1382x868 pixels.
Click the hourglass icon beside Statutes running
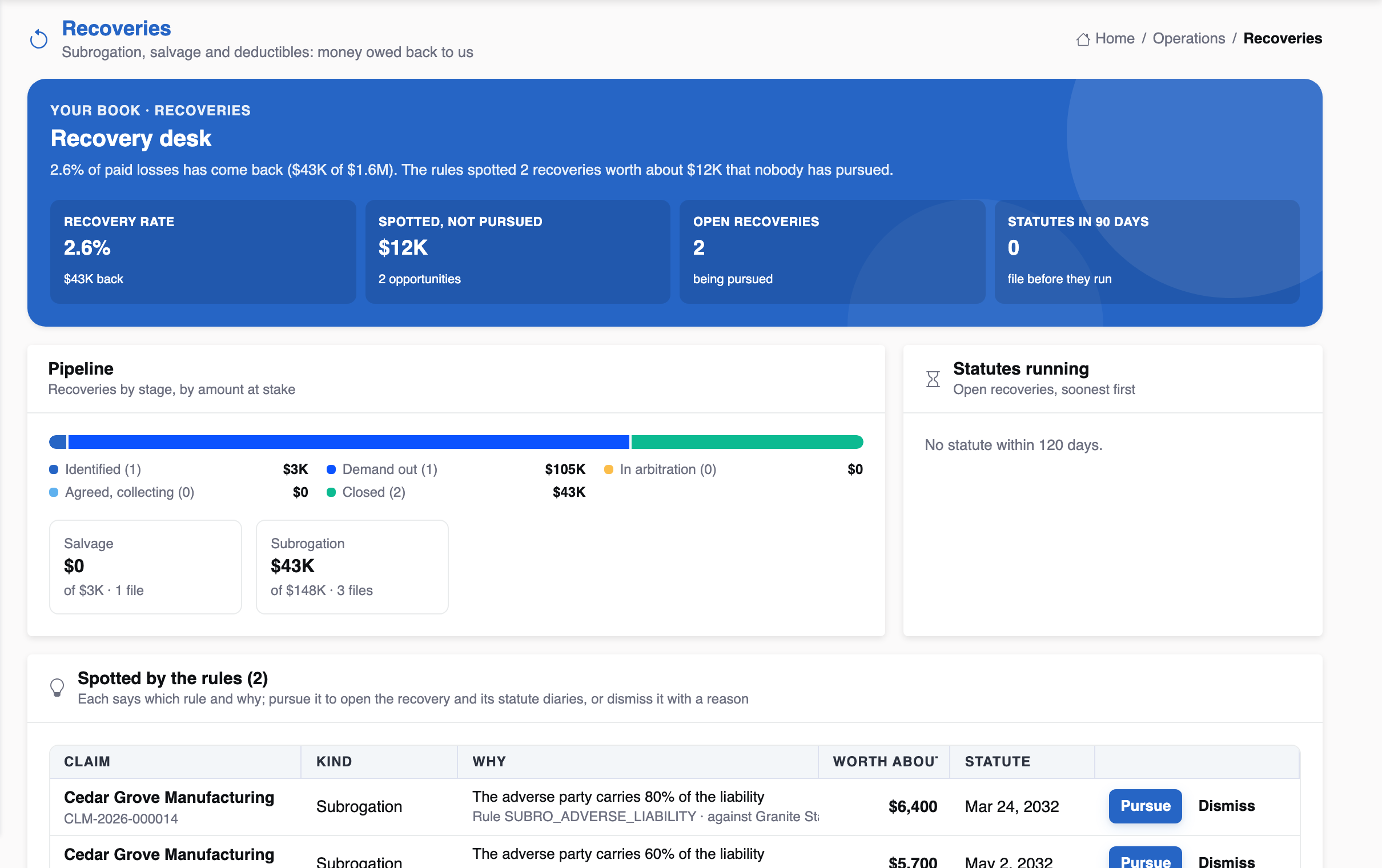click(933, 379)
